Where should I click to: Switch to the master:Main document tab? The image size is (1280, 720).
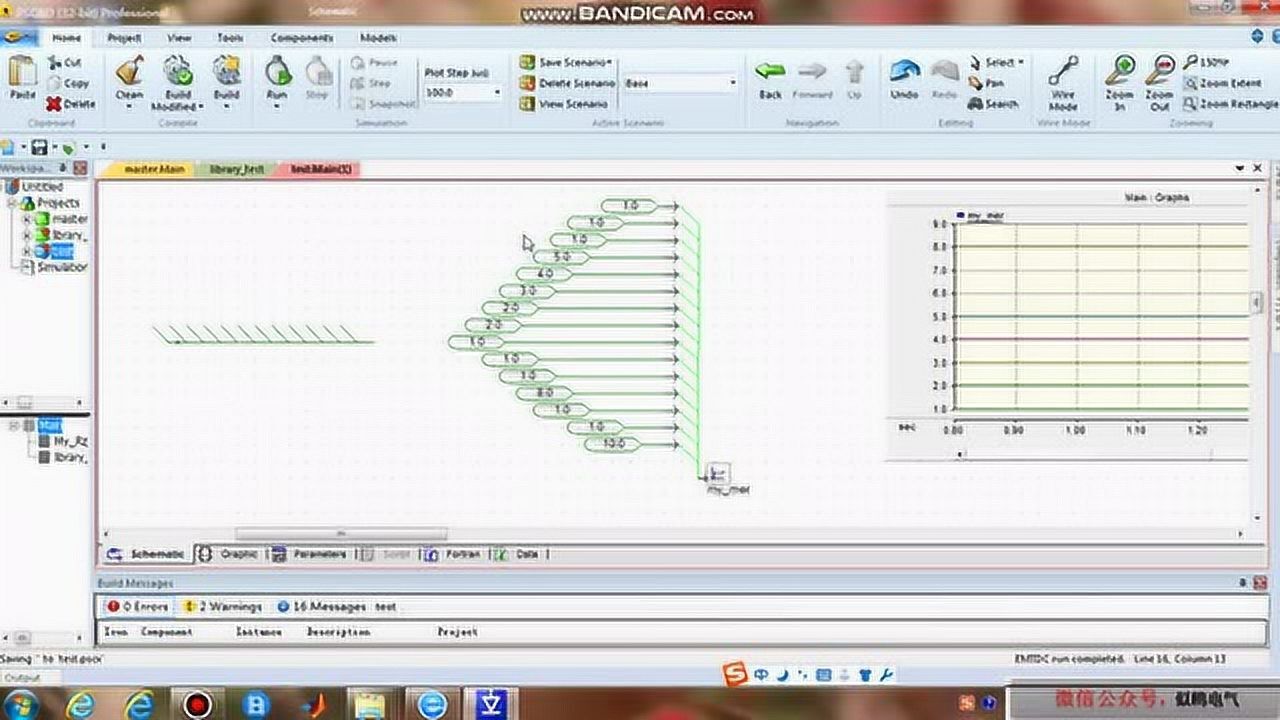[x=153, y=169]
